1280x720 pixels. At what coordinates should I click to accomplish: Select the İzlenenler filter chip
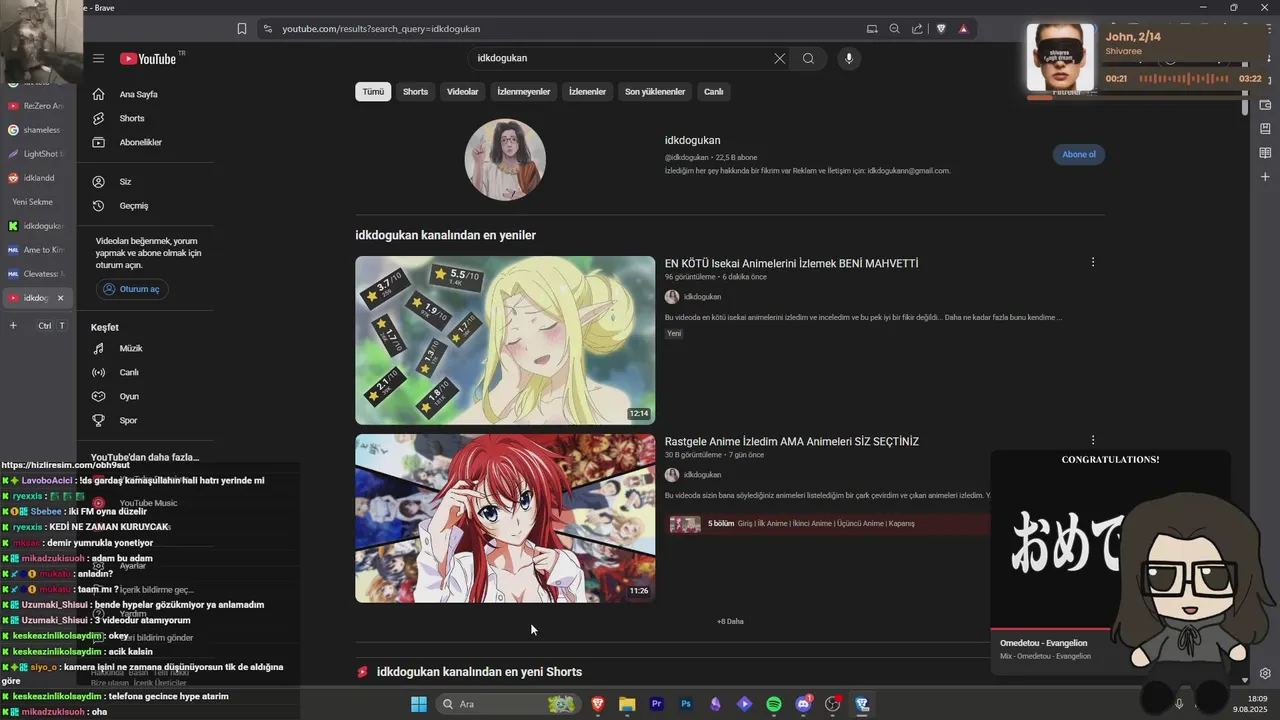click(x=587, y=91)
